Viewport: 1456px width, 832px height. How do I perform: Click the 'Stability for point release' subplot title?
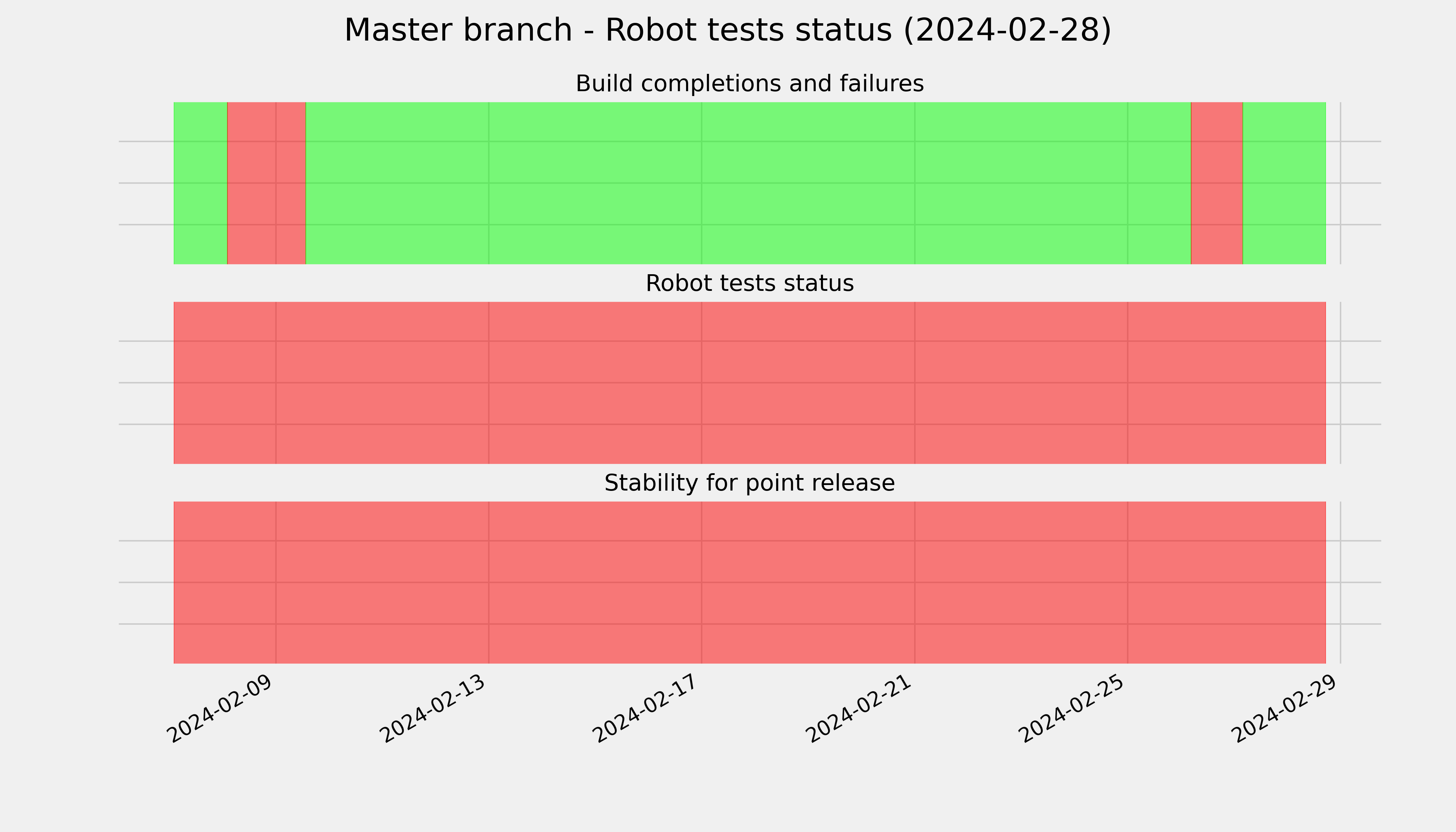tap(749, 484)
